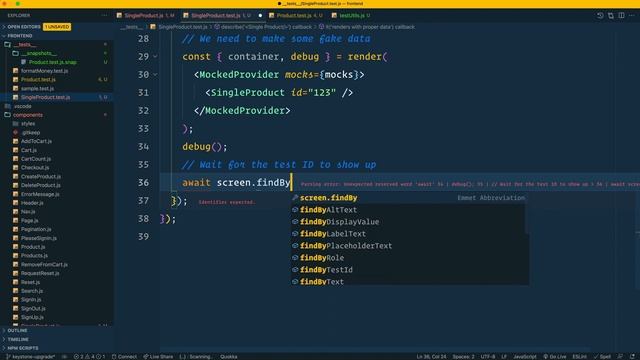Show errors and warnings in status bar

point(89,357)
